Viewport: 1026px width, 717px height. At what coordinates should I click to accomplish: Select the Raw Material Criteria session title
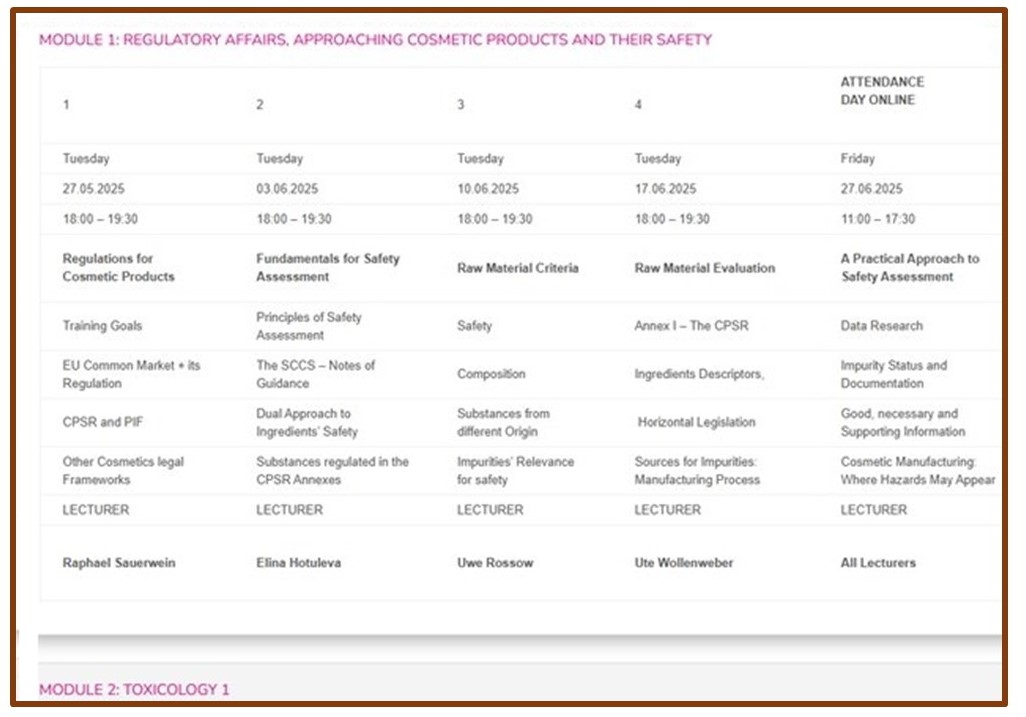pyautogui.click(x=517, y=268)
